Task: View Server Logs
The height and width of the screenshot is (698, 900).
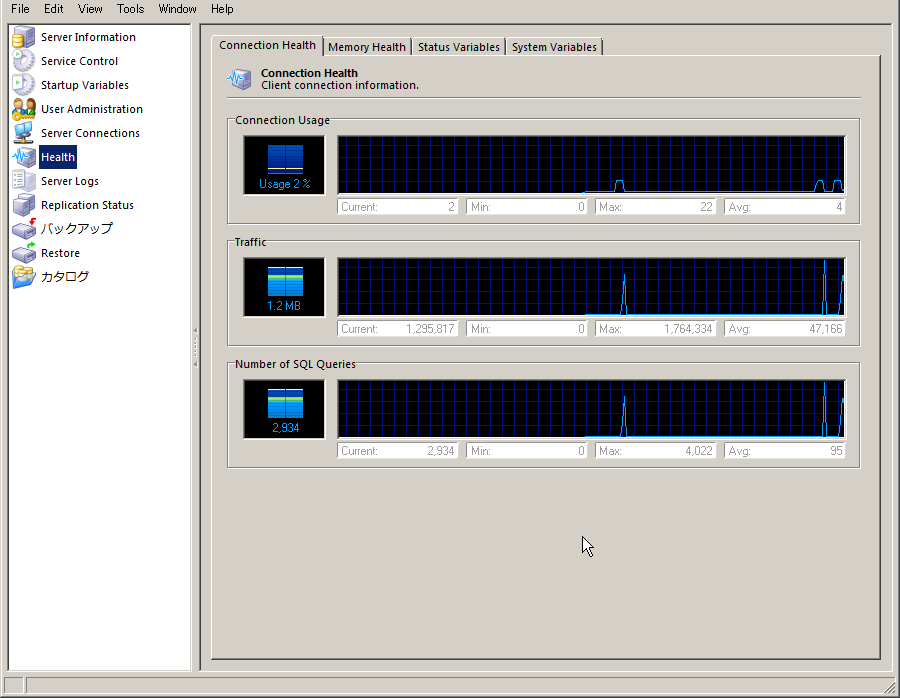Action: tap(69, 181)
